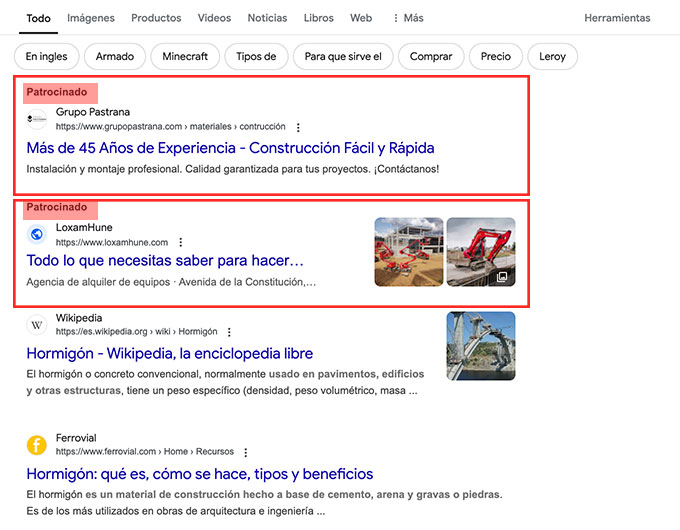Click the Grupo Pastrana site favicon

(37, 119)
